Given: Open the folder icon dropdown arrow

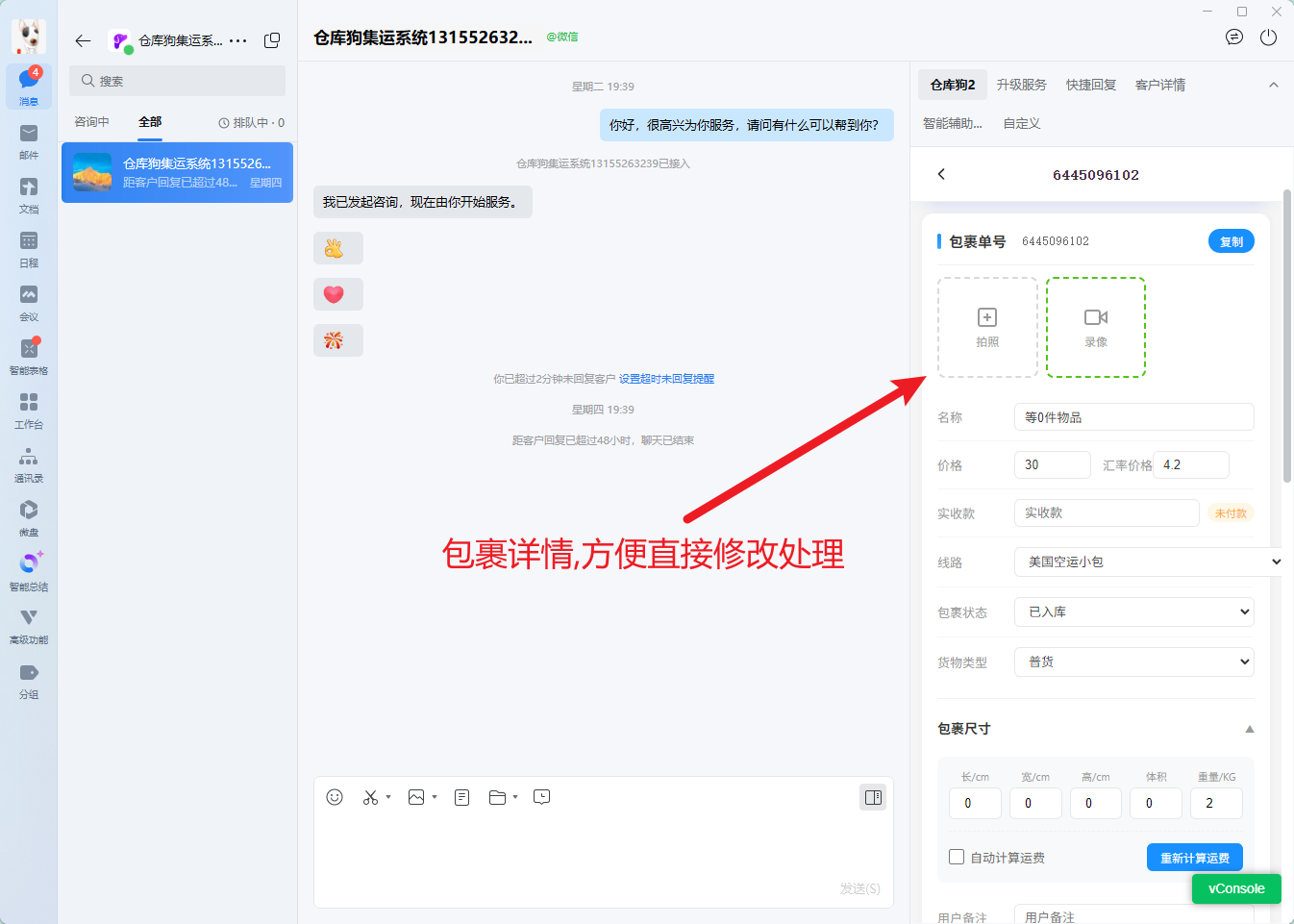Looking at the screenshot, I should 515,797.
